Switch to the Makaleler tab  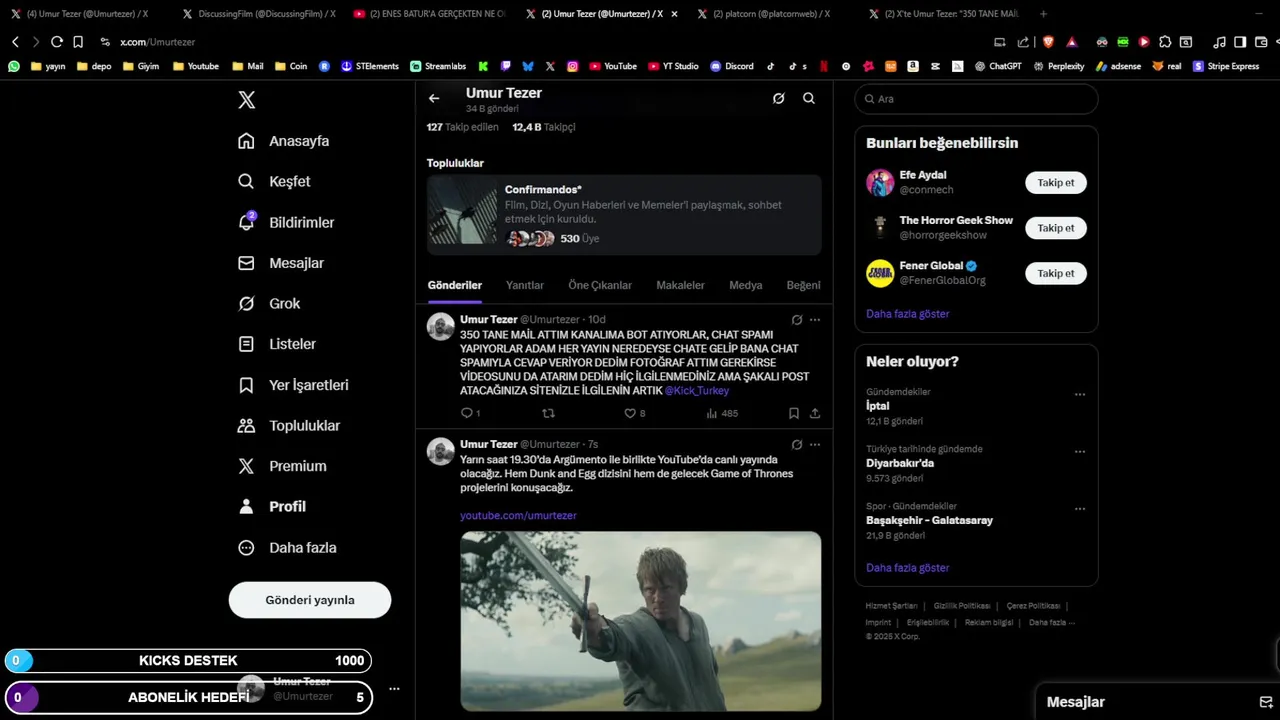click(680, 285)
